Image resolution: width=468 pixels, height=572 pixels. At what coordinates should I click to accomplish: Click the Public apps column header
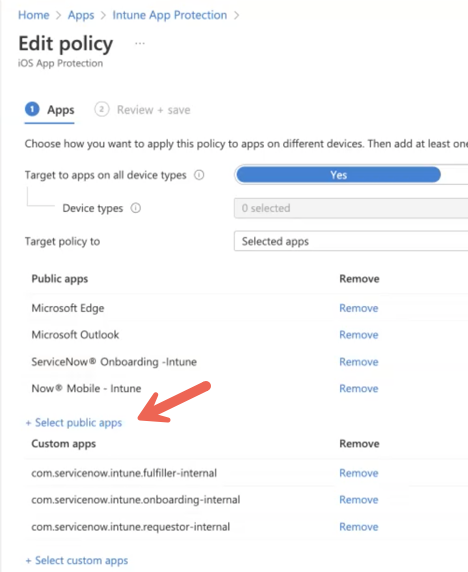(60, 279)
